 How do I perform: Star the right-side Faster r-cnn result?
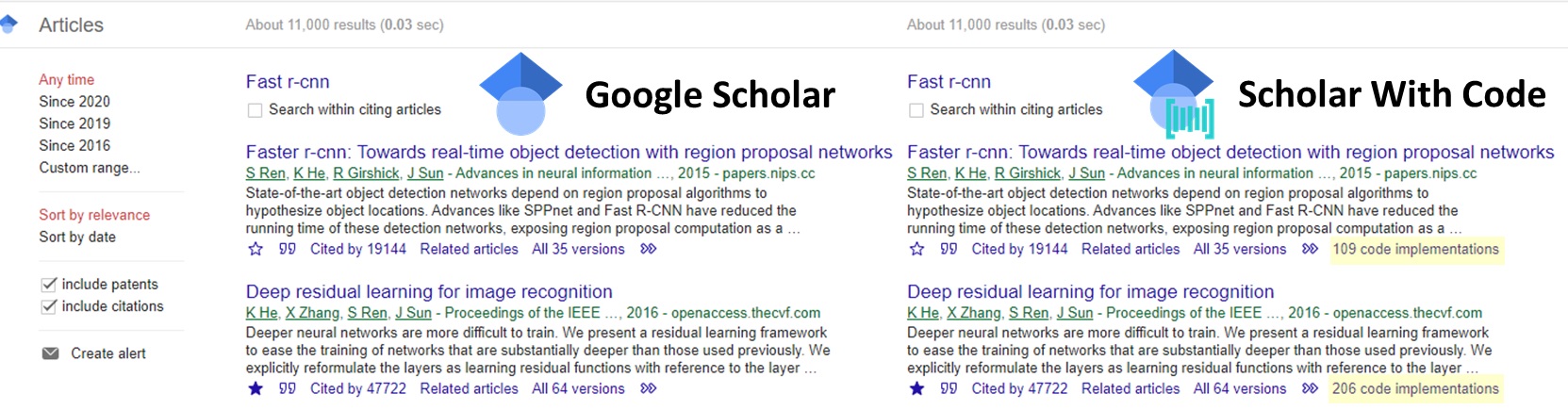[916, 249]
